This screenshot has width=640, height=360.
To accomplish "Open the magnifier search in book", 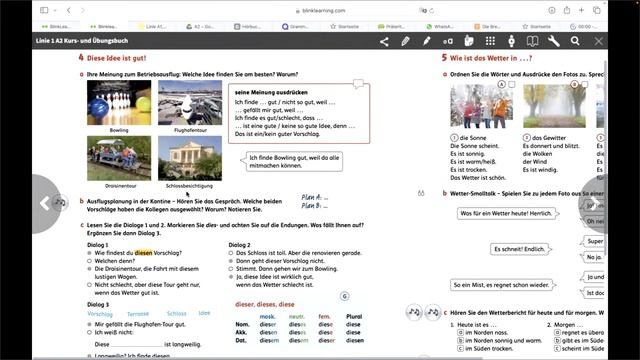I will [575, 41].
